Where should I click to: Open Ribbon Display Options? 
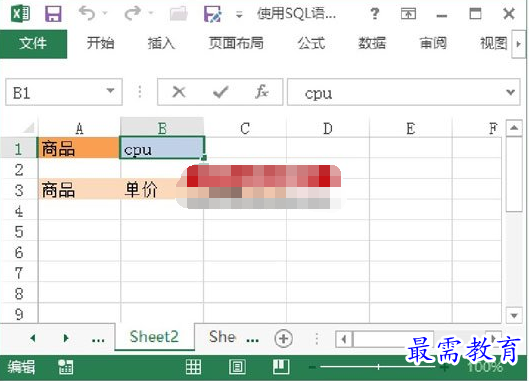tap(408, 14)
